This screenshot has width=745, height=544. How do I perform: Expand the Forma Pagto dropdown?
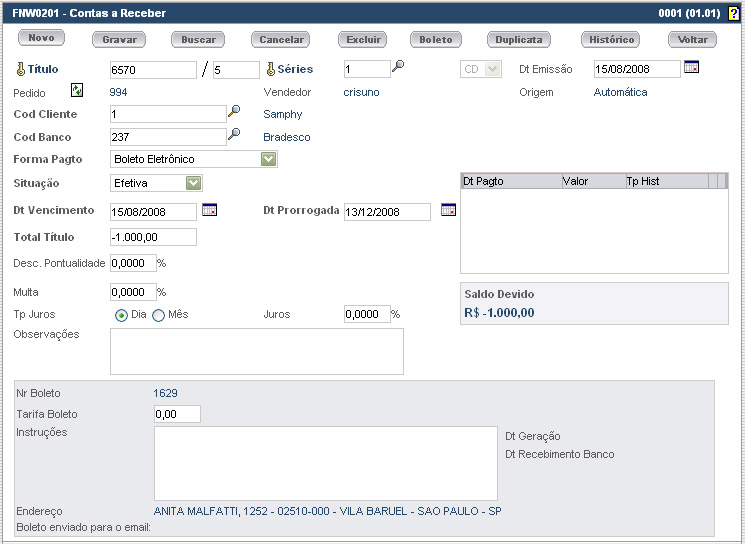[268, 159]
